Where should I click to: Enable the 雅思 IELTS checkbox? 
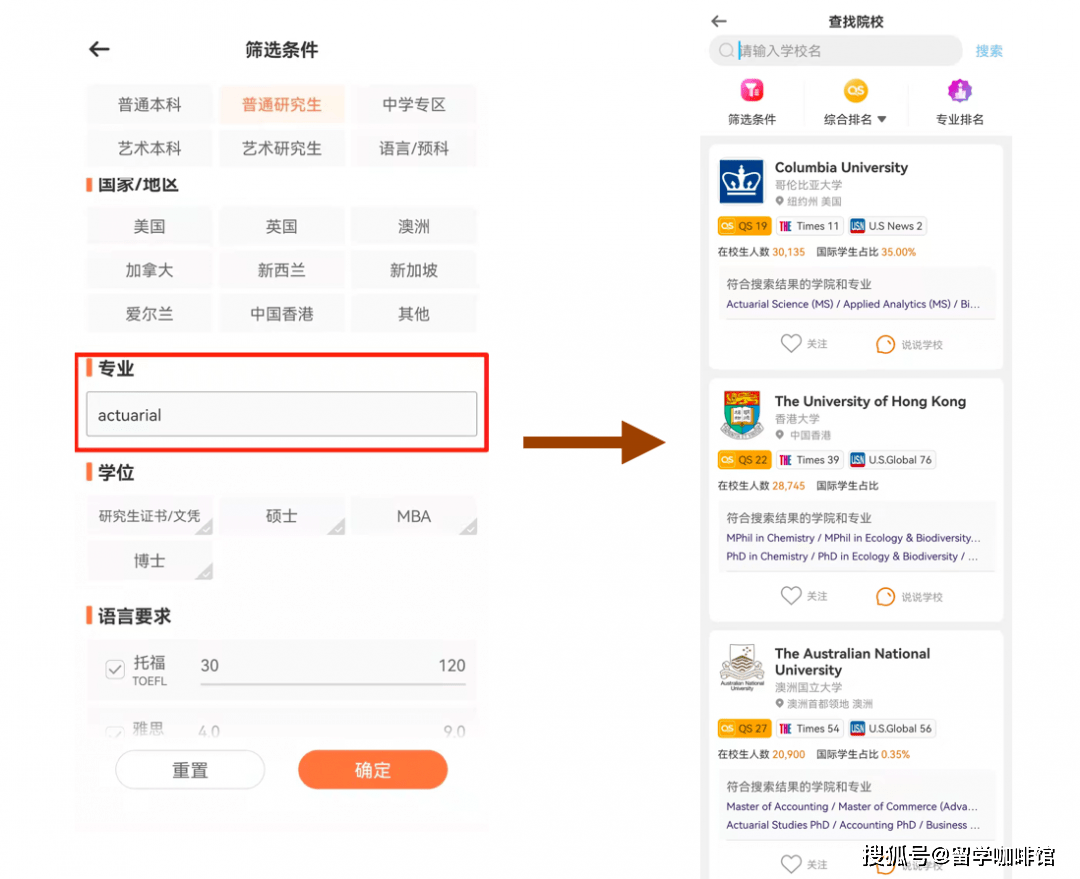click(115, 731)
